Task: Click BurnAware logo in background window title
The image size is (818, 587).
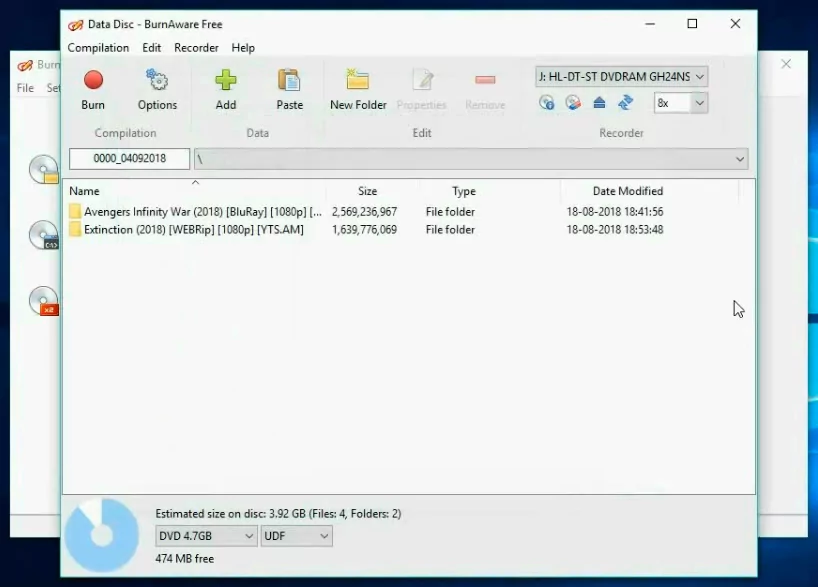Action: [25, 65]
